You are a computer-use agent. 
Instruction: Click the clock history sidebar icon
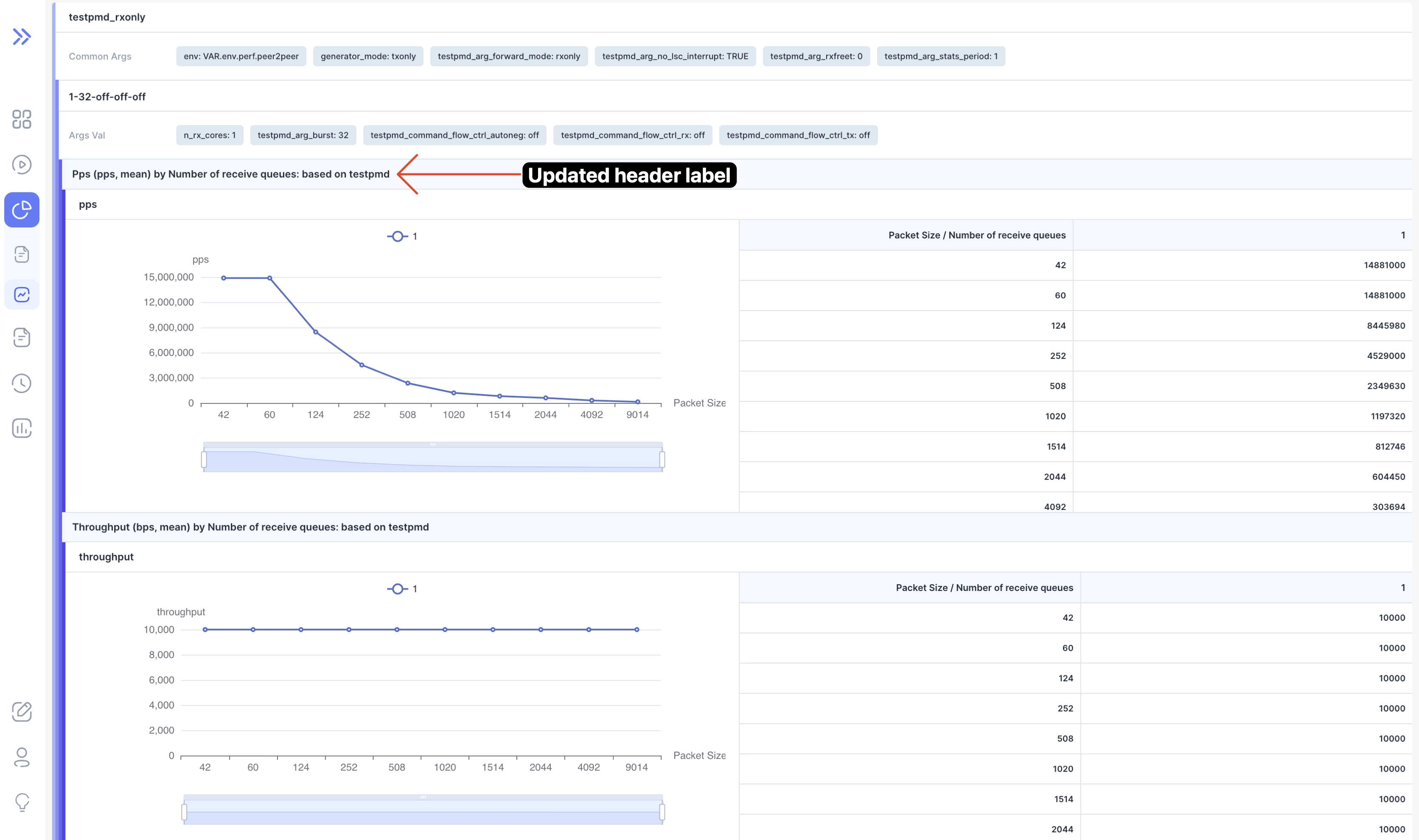pyautogui.click(x=22, y=383)
